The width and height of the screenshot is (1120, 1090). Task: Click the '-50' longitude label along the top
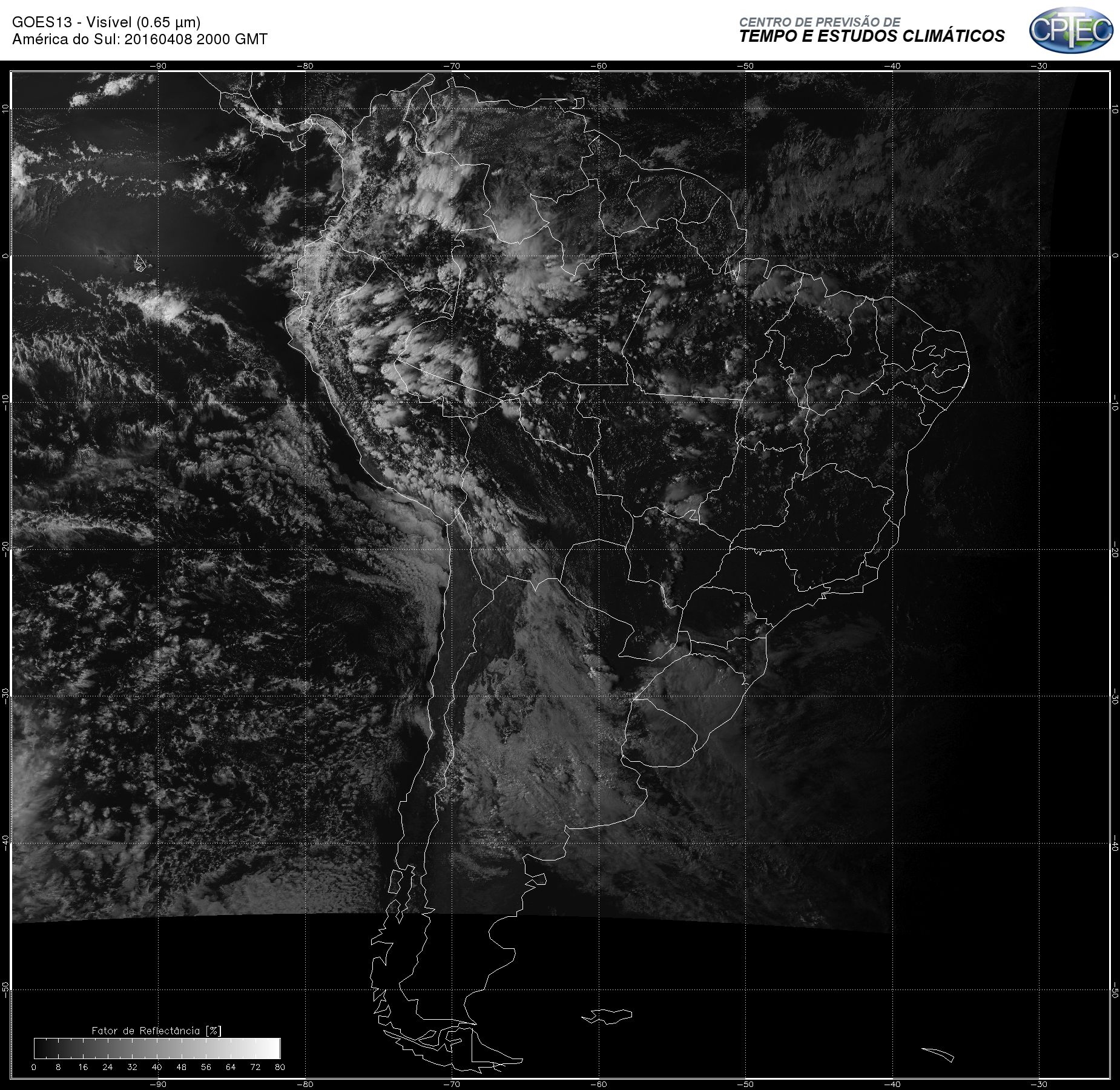tap(745, 66)
